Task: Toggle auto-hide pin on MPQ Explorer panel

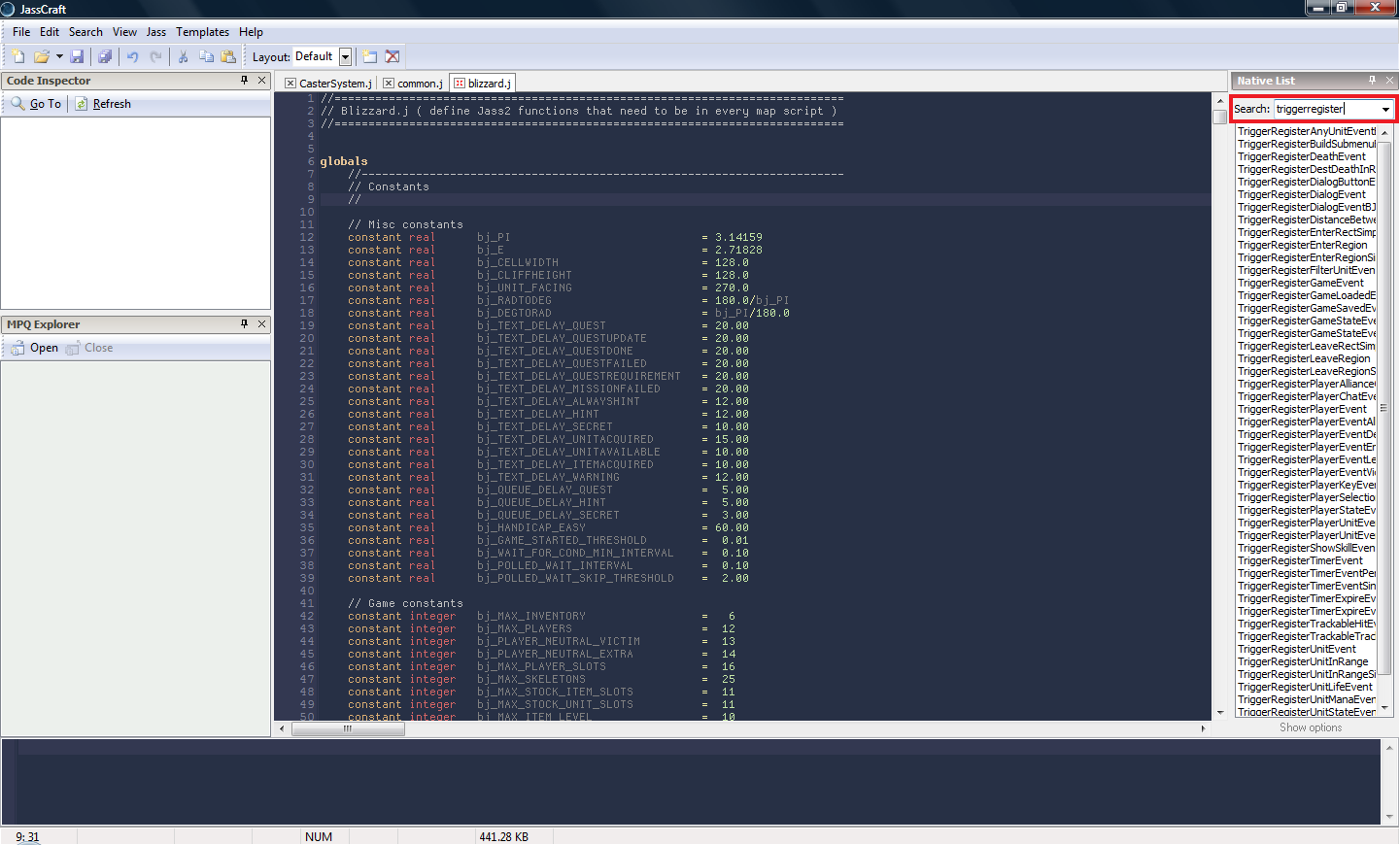Action: [244, 324]
